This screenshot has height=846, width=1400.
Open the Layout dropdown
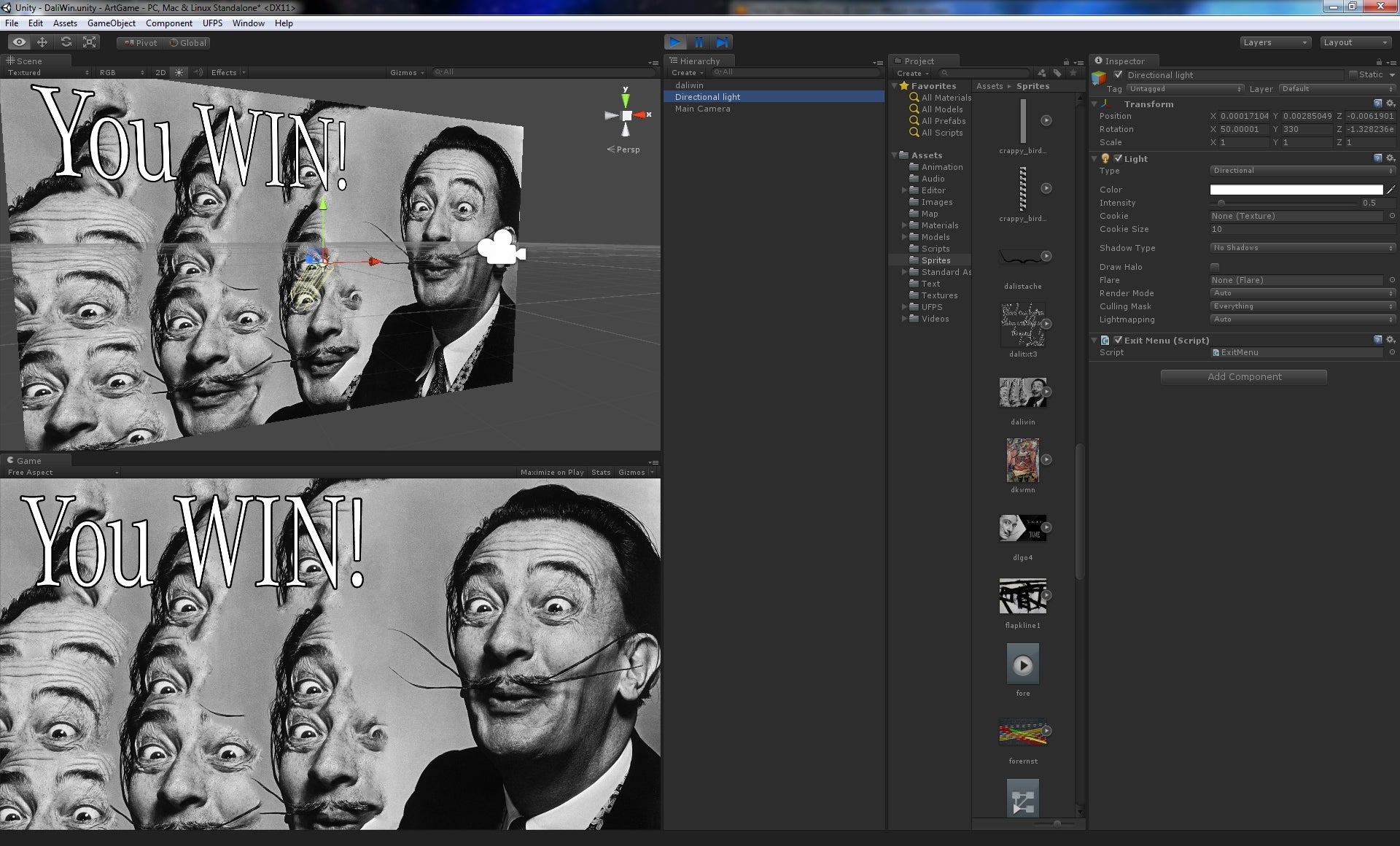(x=1356, y=42)
